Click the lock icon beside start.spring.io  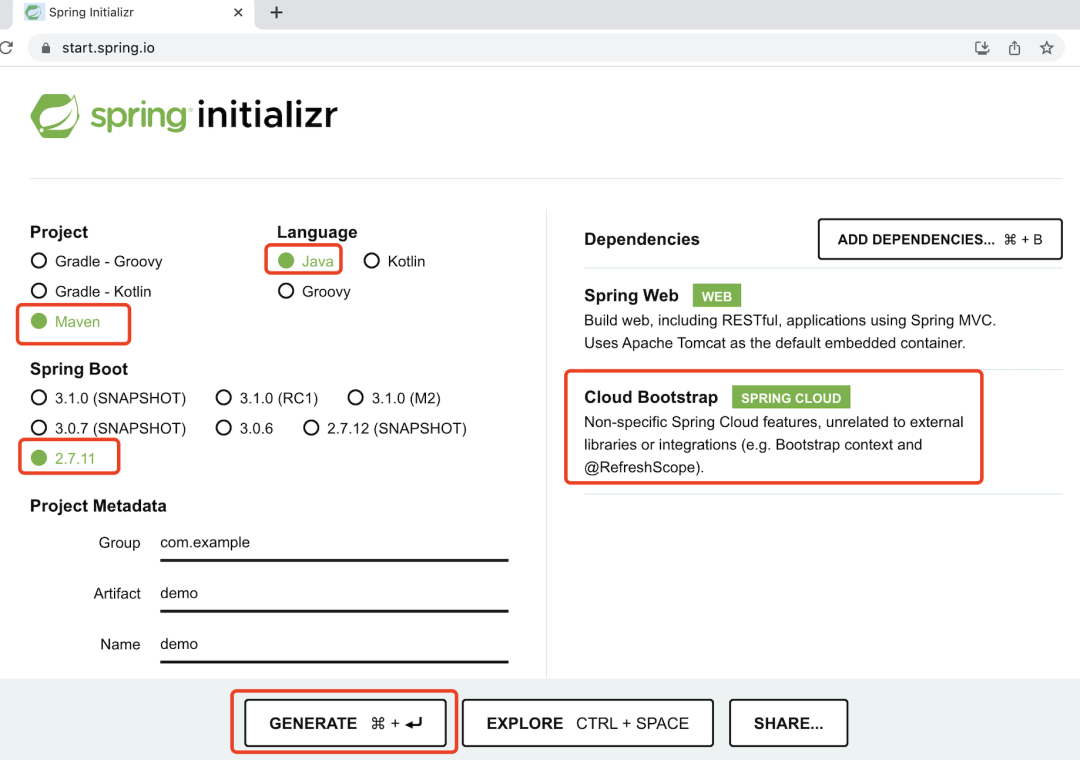pos(45,48)
